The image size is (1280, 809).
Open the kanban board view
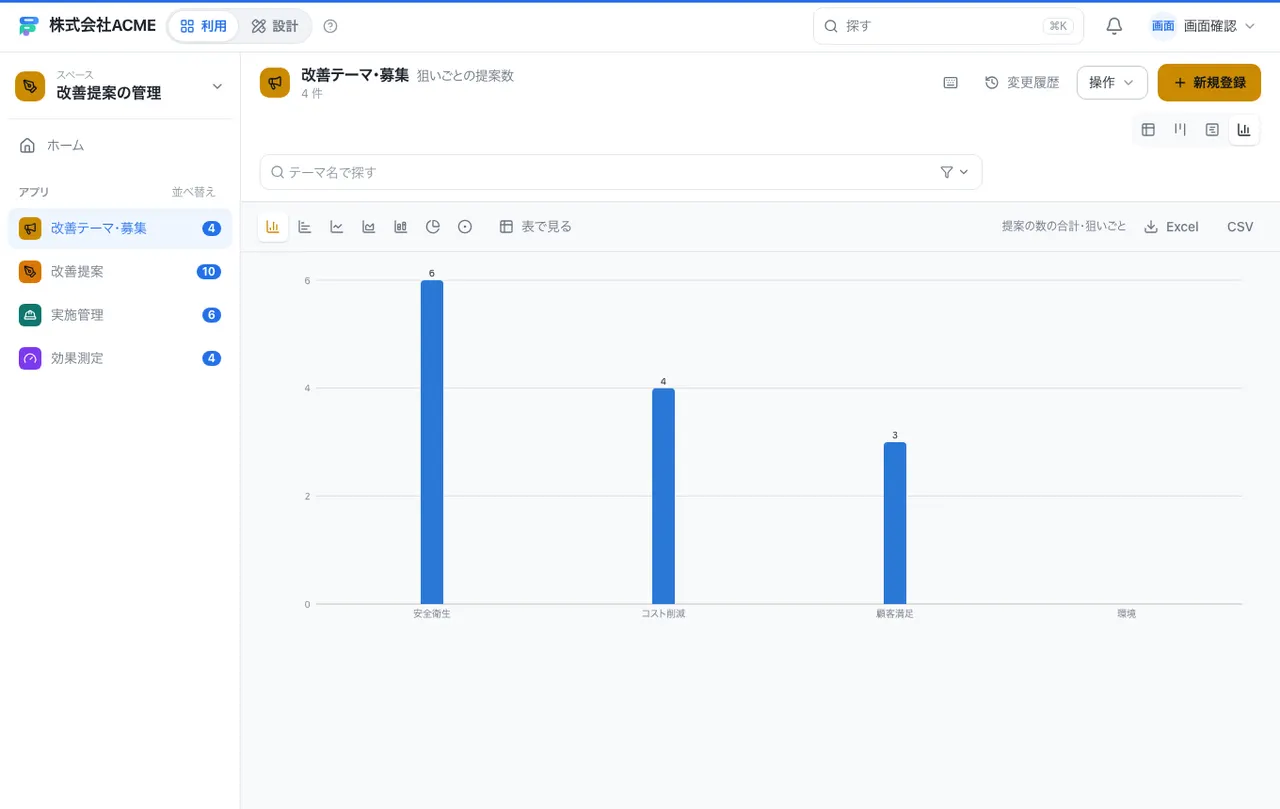pyautogui.click(x=1180, y=129)
